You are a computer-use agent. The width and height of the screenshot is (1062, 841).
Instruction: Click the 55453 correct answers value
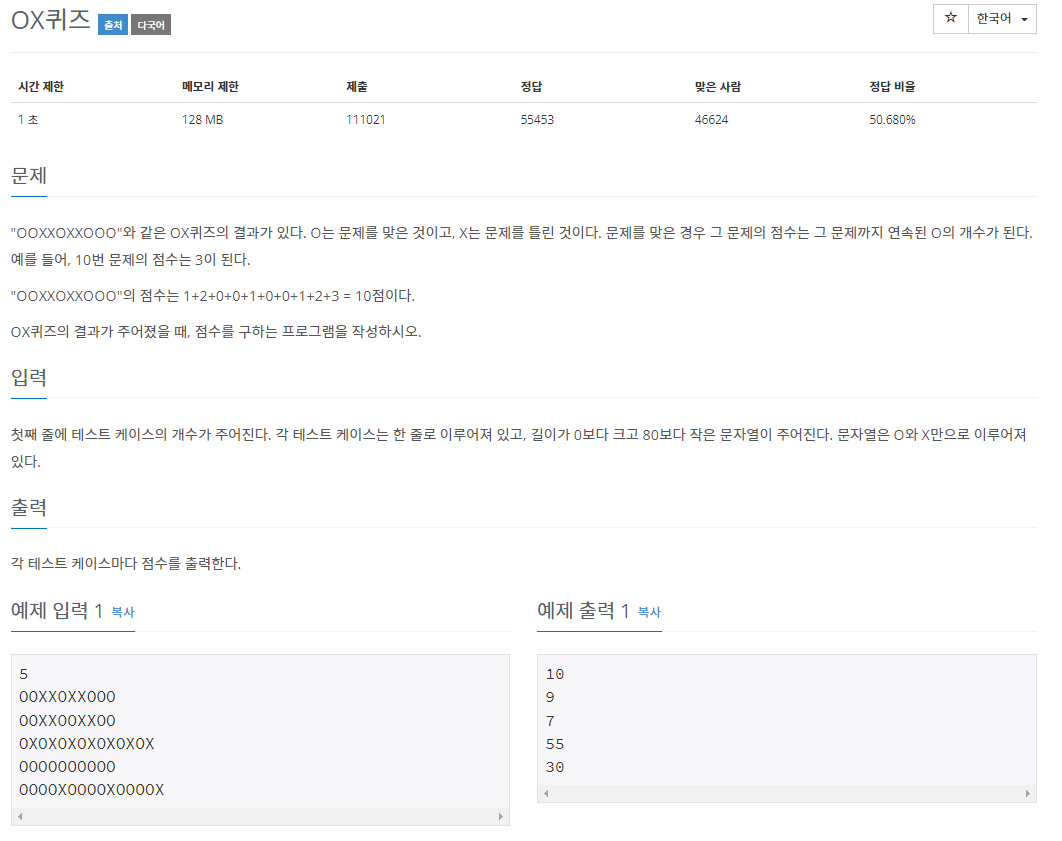tap(537, 120)
